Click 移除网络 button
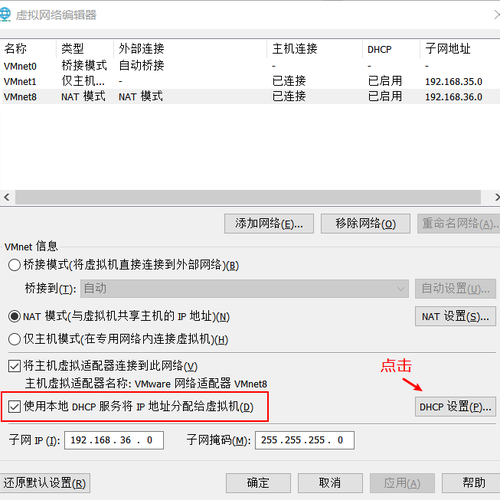 (x=365, y=223)
